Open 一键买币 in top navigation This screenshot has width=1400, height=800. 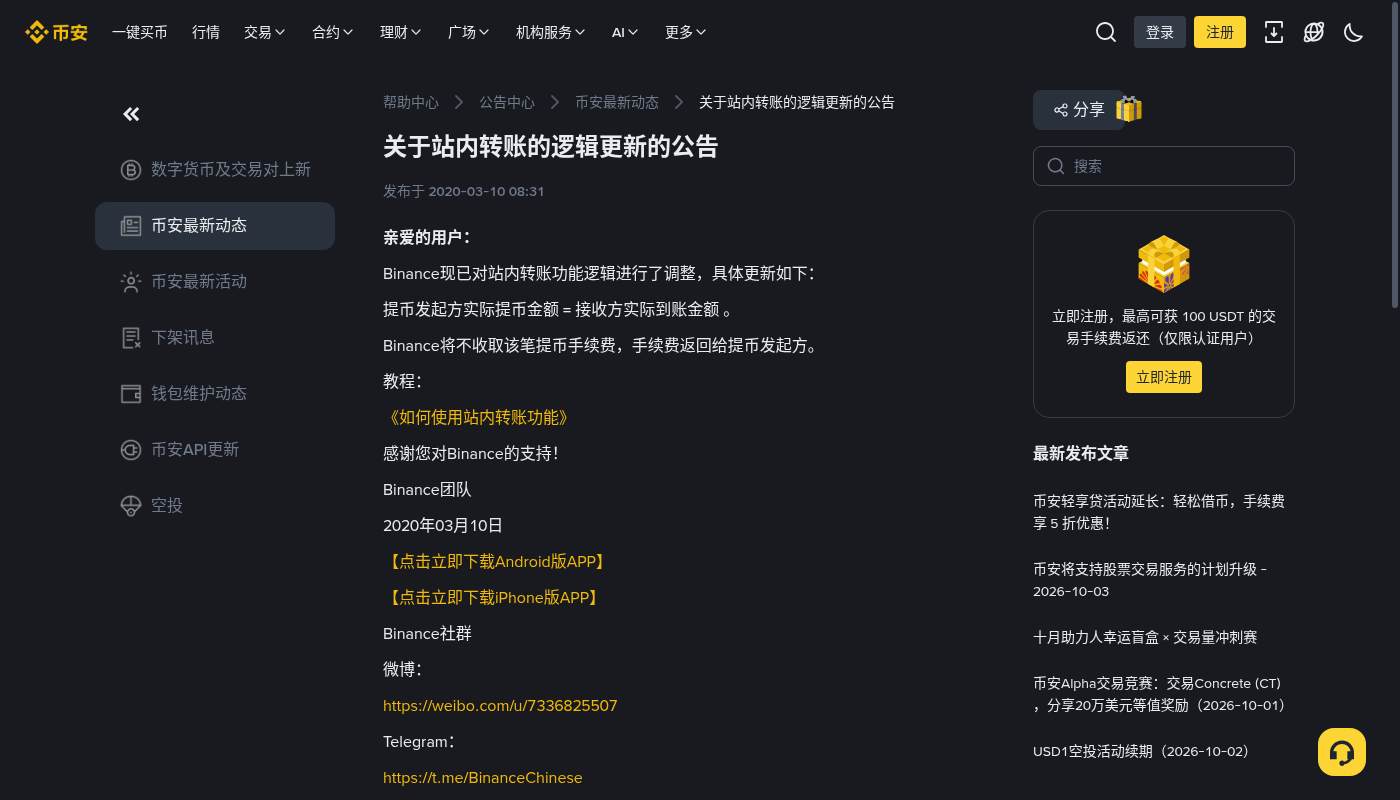(x=140, y=32)
